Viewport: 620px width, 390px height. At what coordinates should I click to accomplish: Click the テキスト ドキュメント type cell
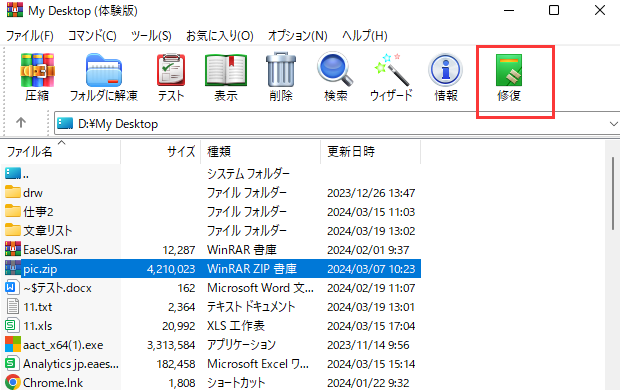tap(251, 307)
